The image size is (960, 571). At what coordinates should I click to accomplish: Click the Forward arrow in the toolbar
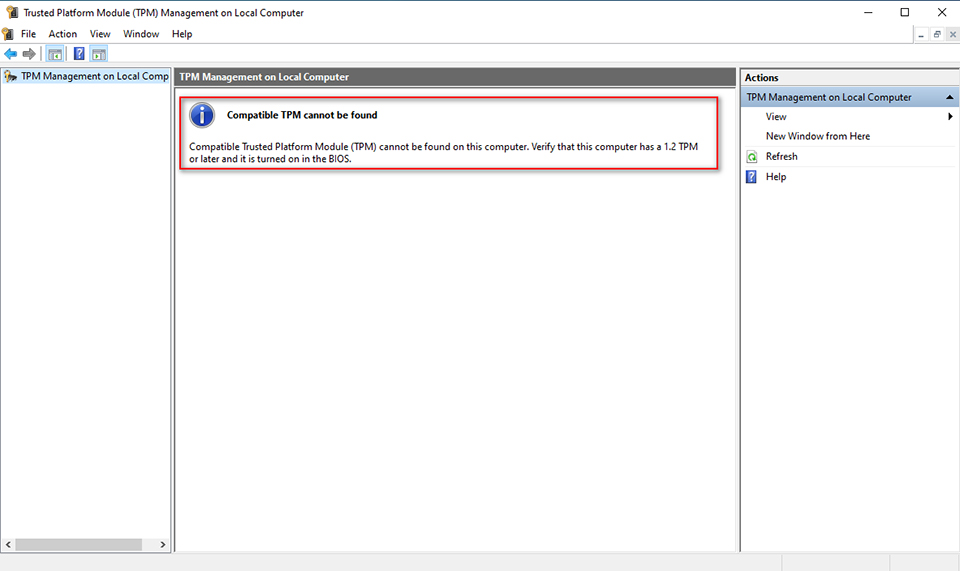pos(29,54)
